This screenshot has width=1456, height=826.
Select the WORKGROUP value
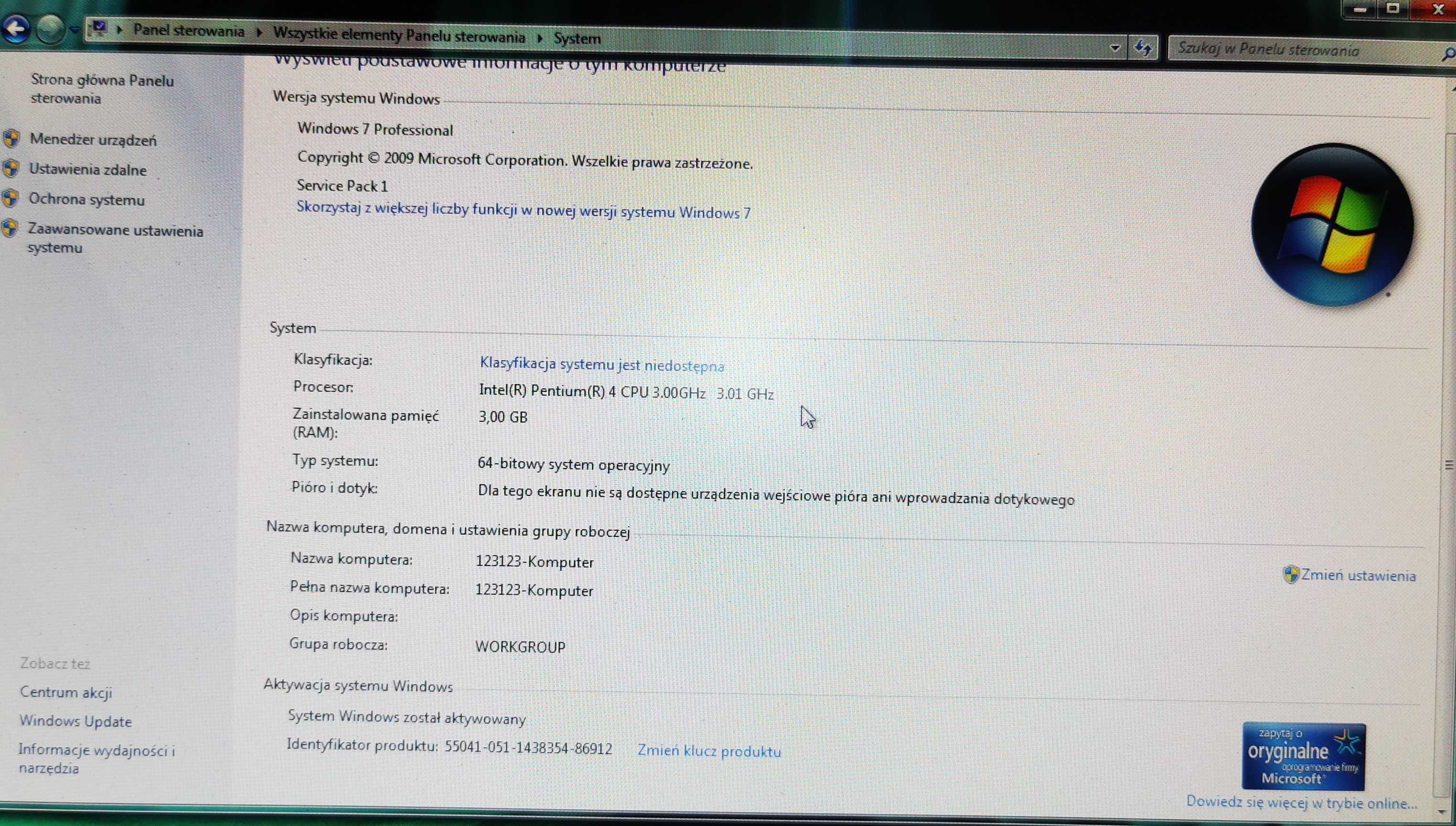[520, 647]
